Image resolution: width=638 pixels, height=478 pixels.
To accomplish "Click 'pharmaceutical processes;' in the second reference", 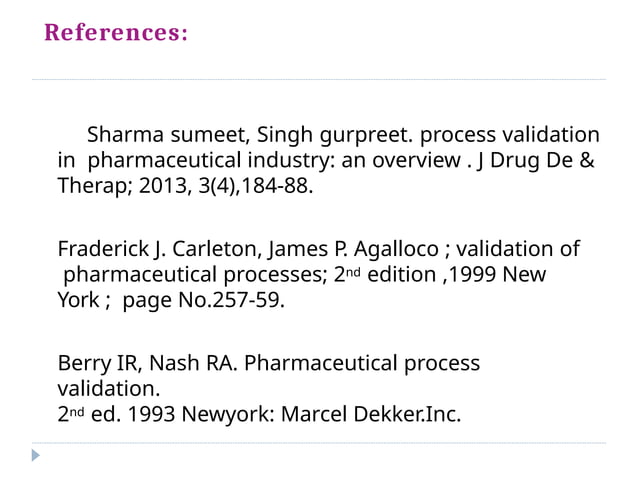I will [191, 274].
